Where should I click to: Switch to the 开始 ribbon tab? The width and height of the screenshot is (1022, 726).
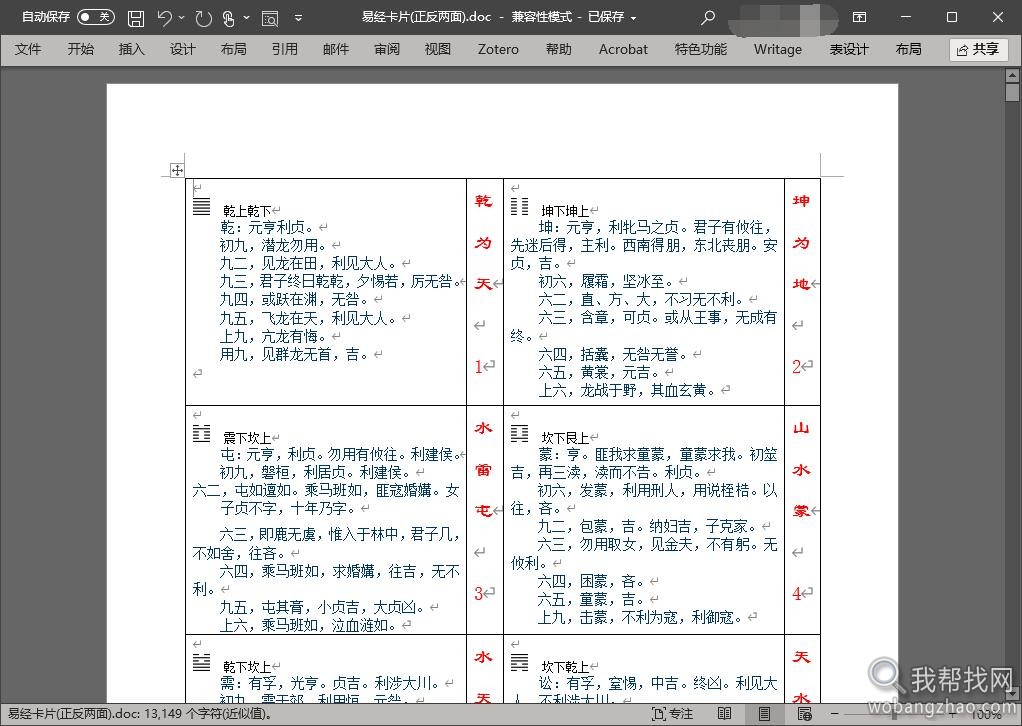pyautogui.click(x=80, y=50)
